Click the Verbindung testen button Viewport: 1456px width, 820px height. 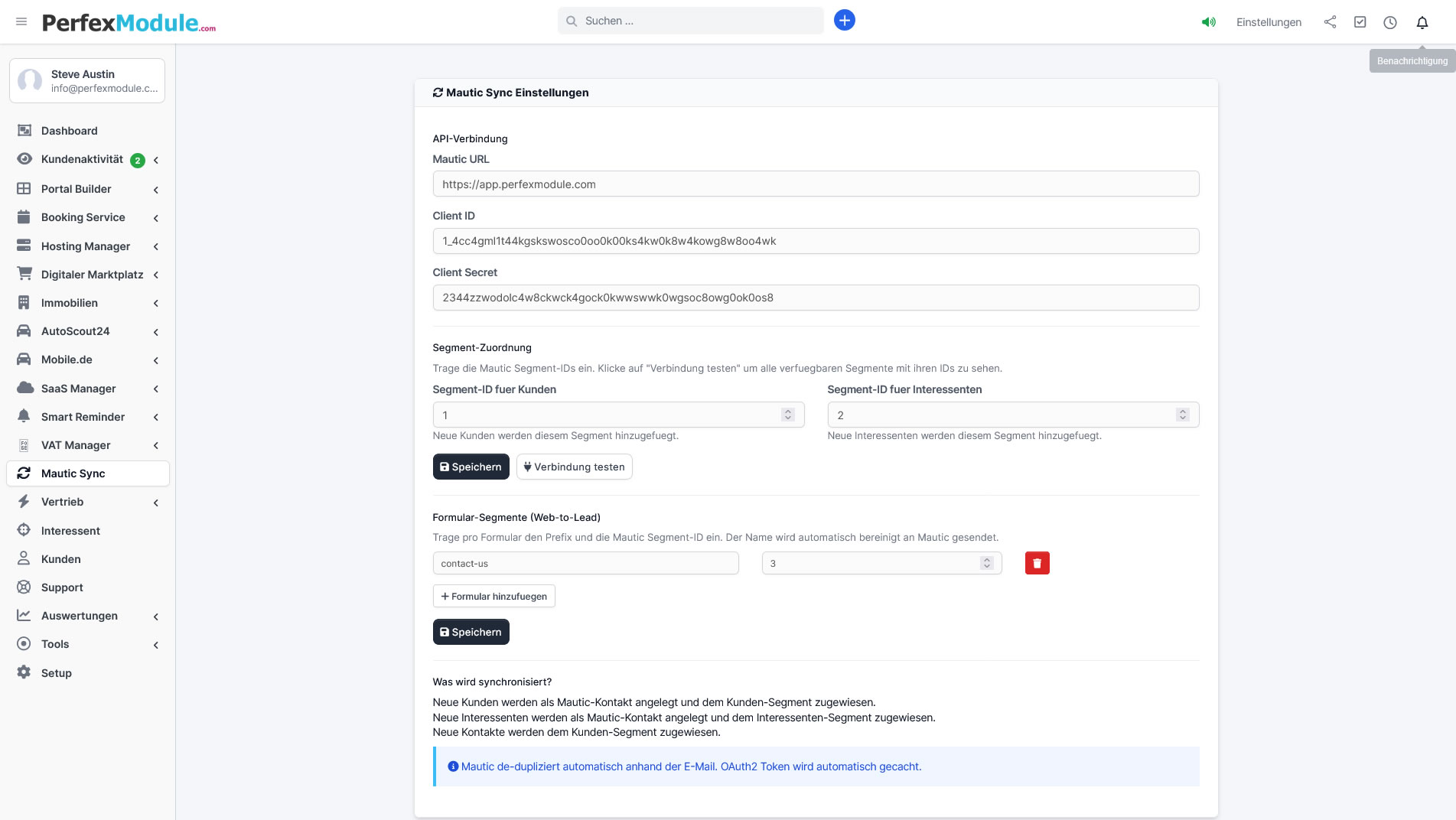coord(574,467)
